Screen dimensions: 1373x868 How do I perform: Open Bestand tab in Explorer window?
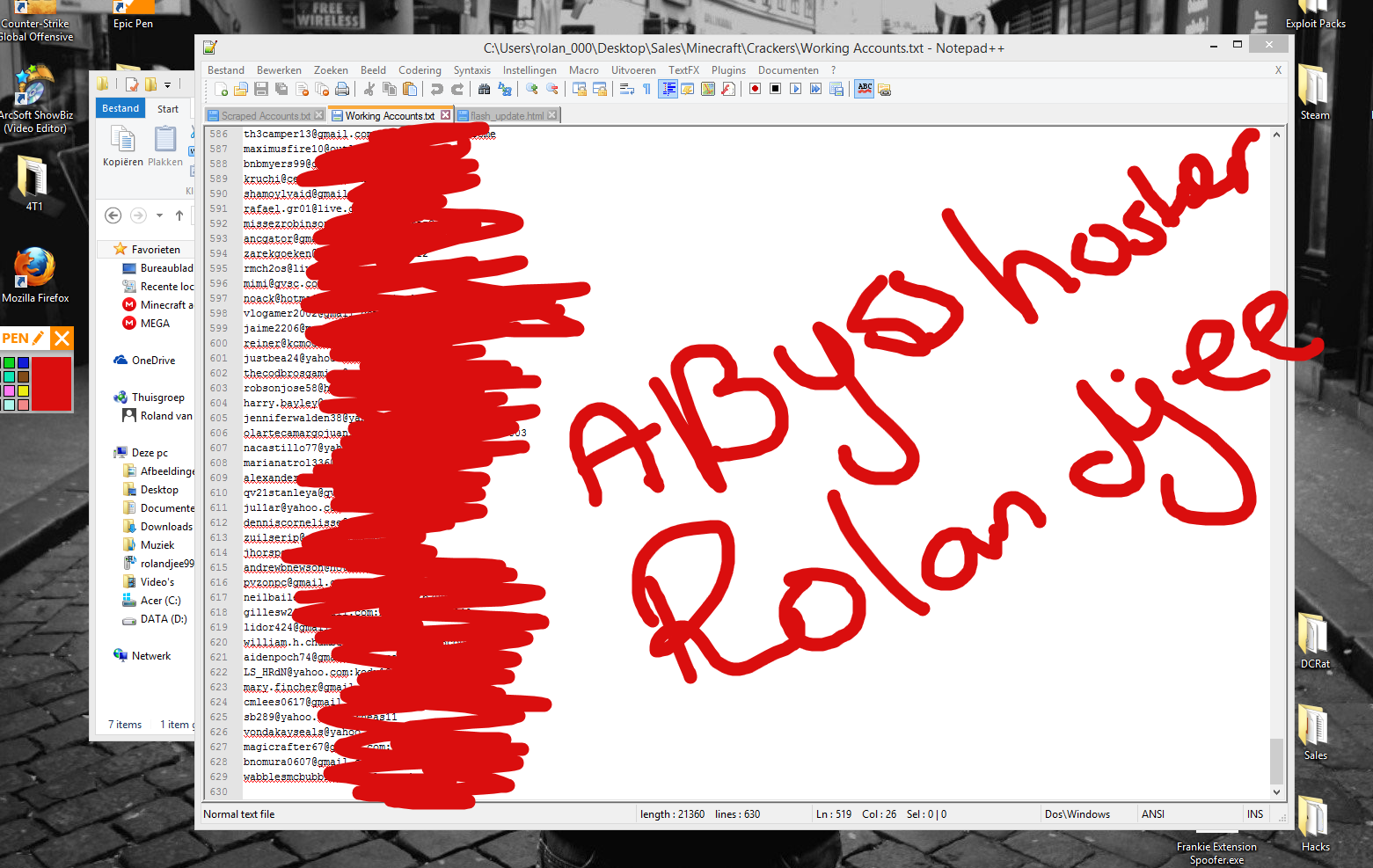click(x=121, y=108)
